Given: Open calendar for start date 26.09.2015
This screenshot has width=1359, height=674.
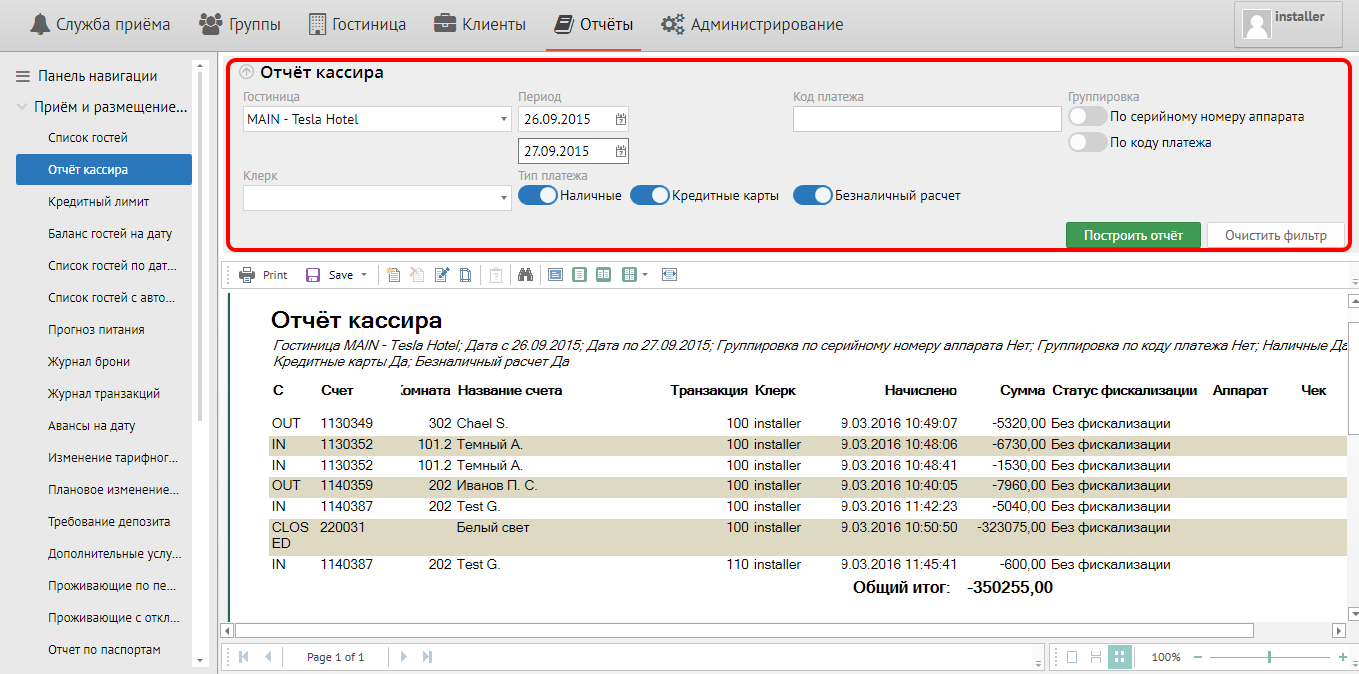Looking at the screenshot, I should [620, 119].
